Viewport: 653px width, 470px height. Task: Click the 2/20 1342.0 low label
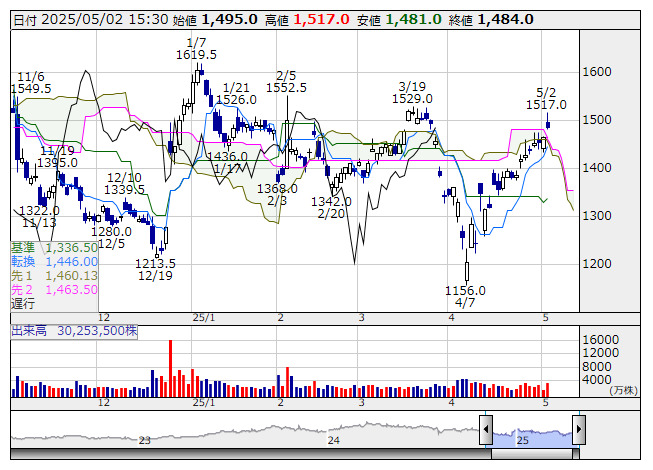click(331, 208)
